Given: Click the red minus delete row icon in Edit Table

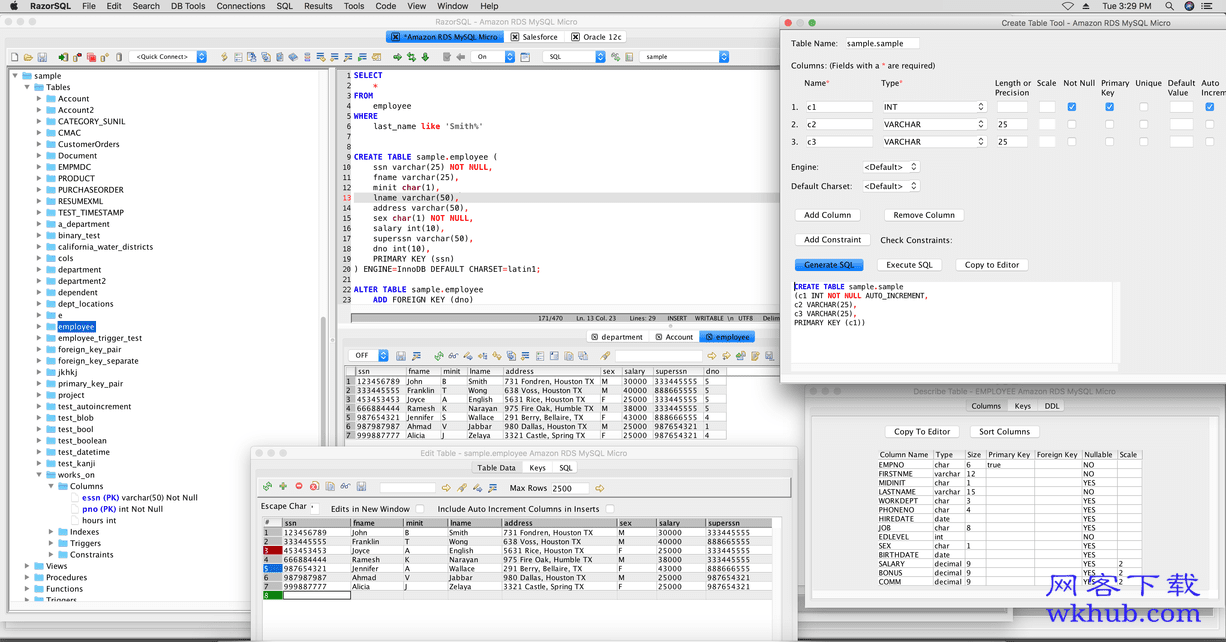Looking at the screenshot, I should 299,487.
